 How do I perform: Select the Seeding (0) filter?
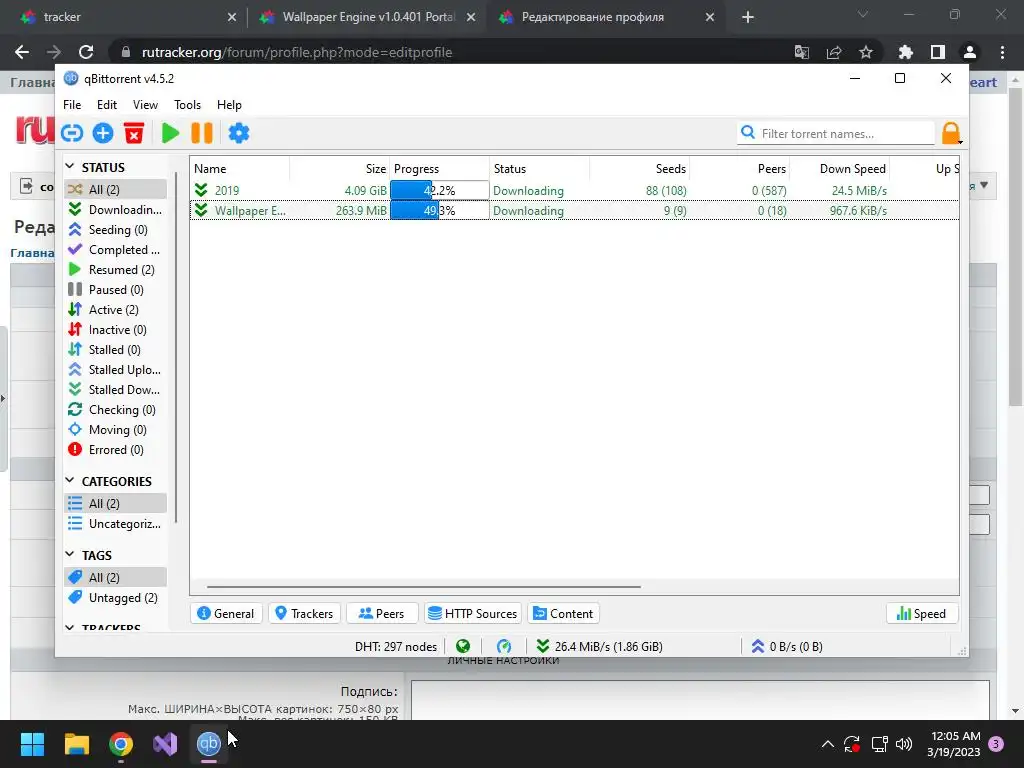click(116, 230)
